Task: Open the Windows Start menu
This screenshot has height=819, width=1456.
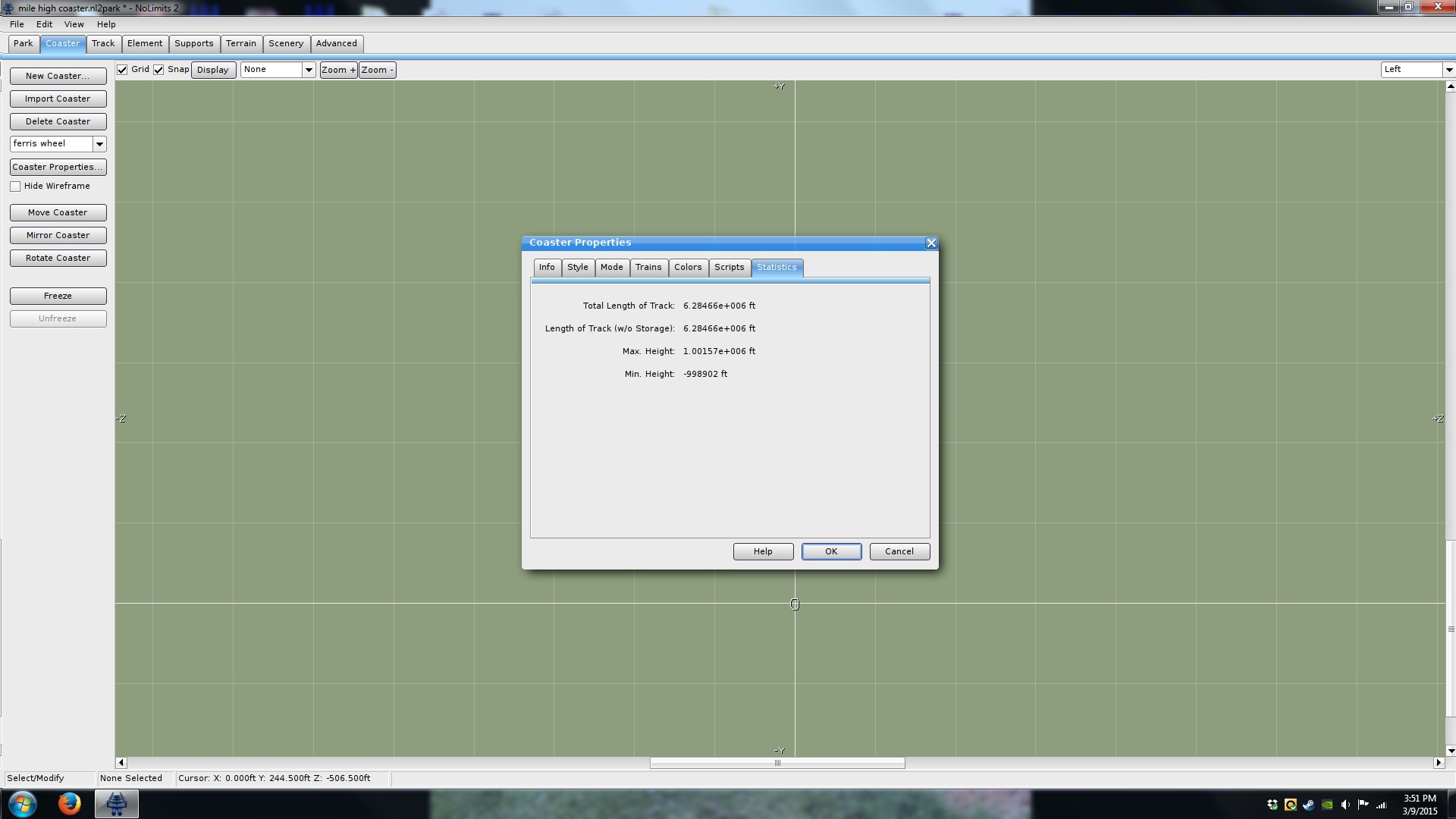Action: coord(22,804)
